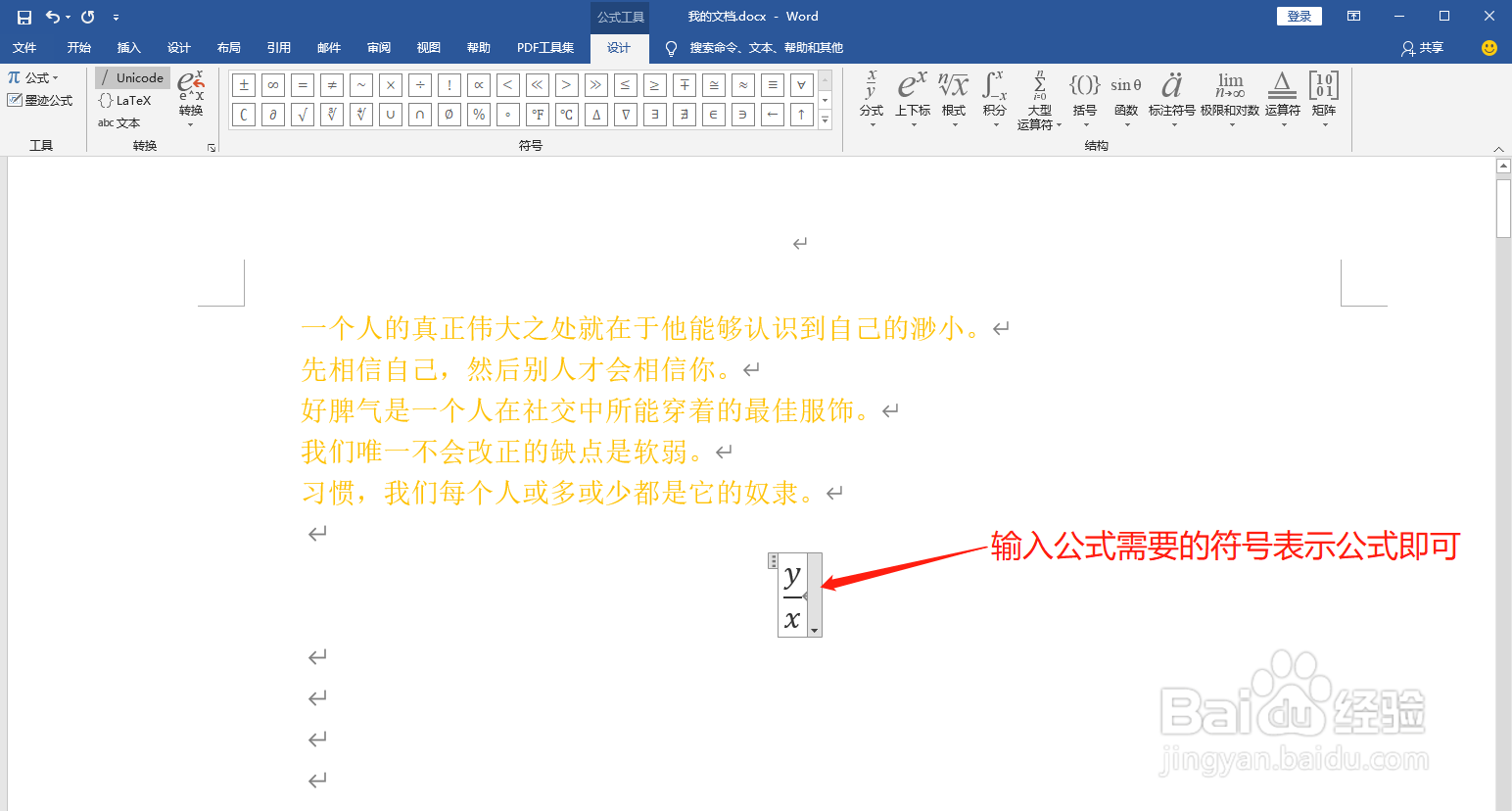Insert the nabla (∇) symbol
The height and width of the screenshot is (811, 1512).
(626, 115)
